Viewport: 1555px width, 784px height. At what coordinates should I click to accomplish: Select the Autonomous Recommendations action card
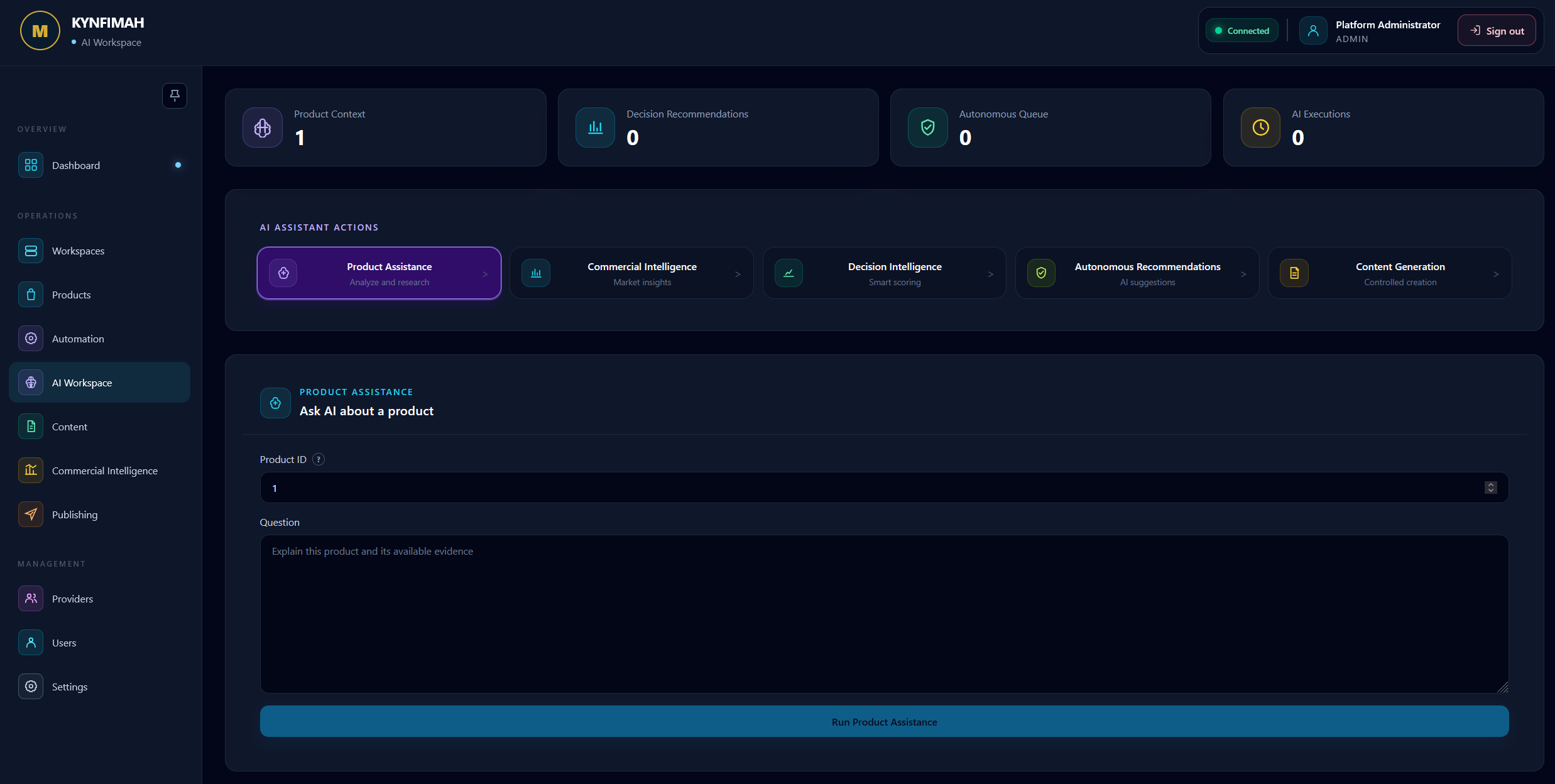1137,273
